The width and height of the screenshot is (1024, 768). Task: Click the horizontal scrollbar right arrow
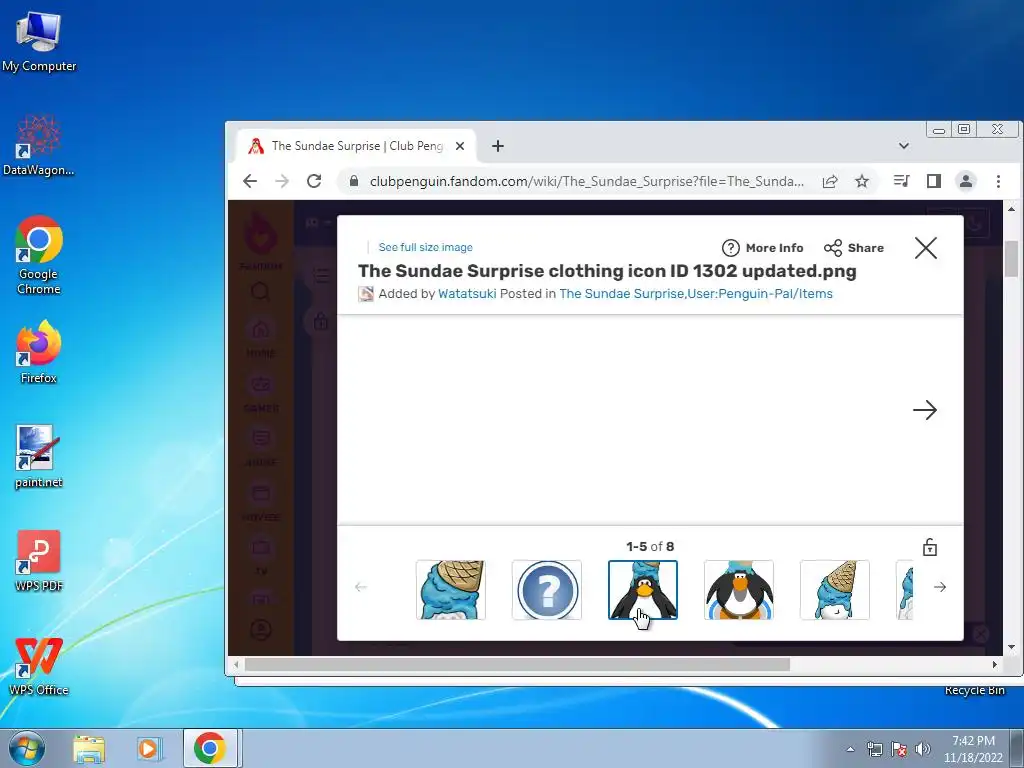(x=994, y=665)
